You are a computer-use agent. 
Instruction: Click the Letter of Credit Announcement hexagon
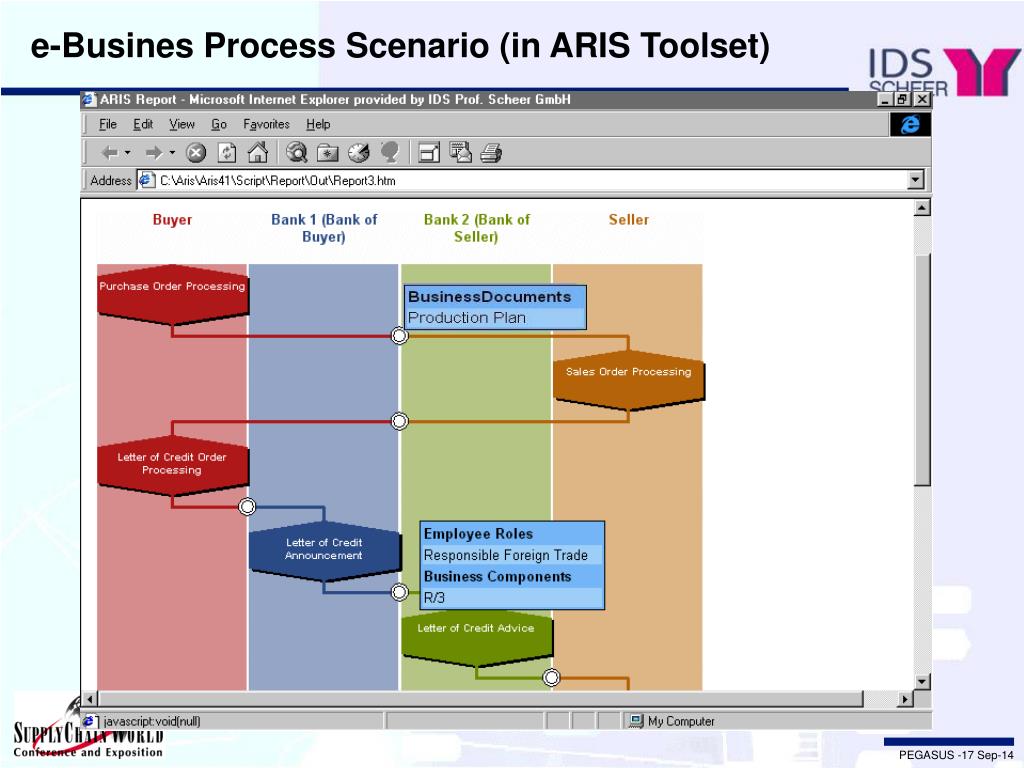(x=325, y=551)
